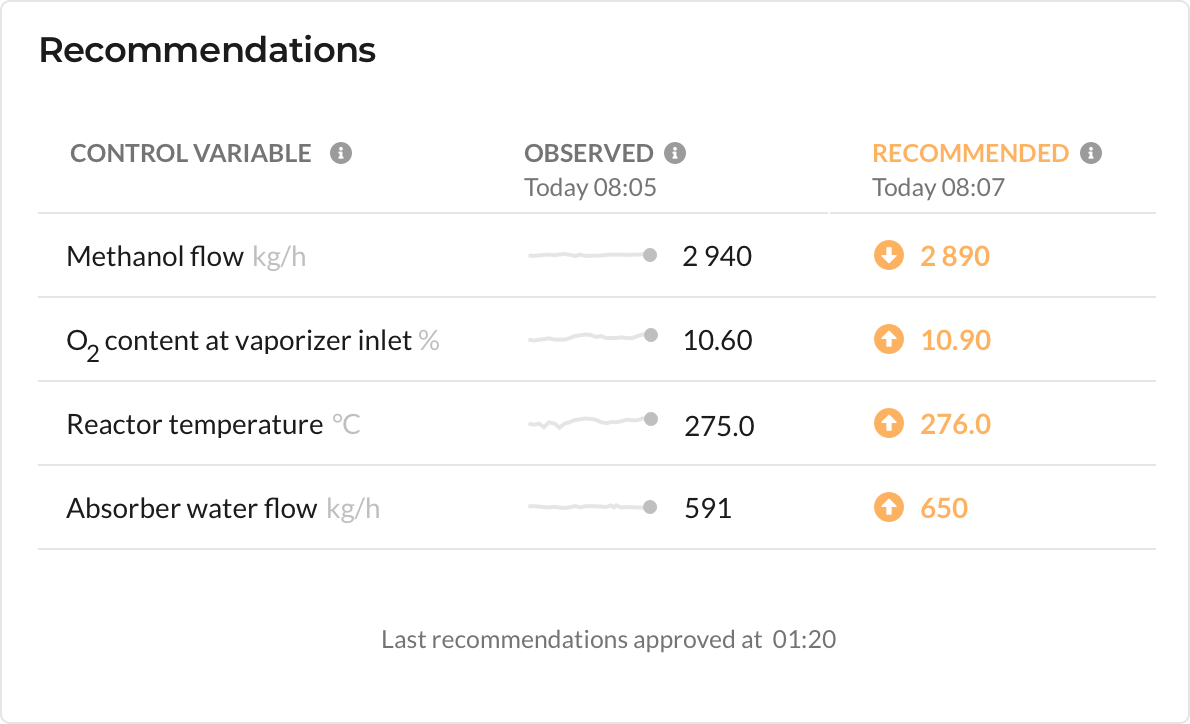The image size is (1190, 724).
Task: Click the Absorber water flow sparkline
Action: pyautogui.click(x=593, y=507)
